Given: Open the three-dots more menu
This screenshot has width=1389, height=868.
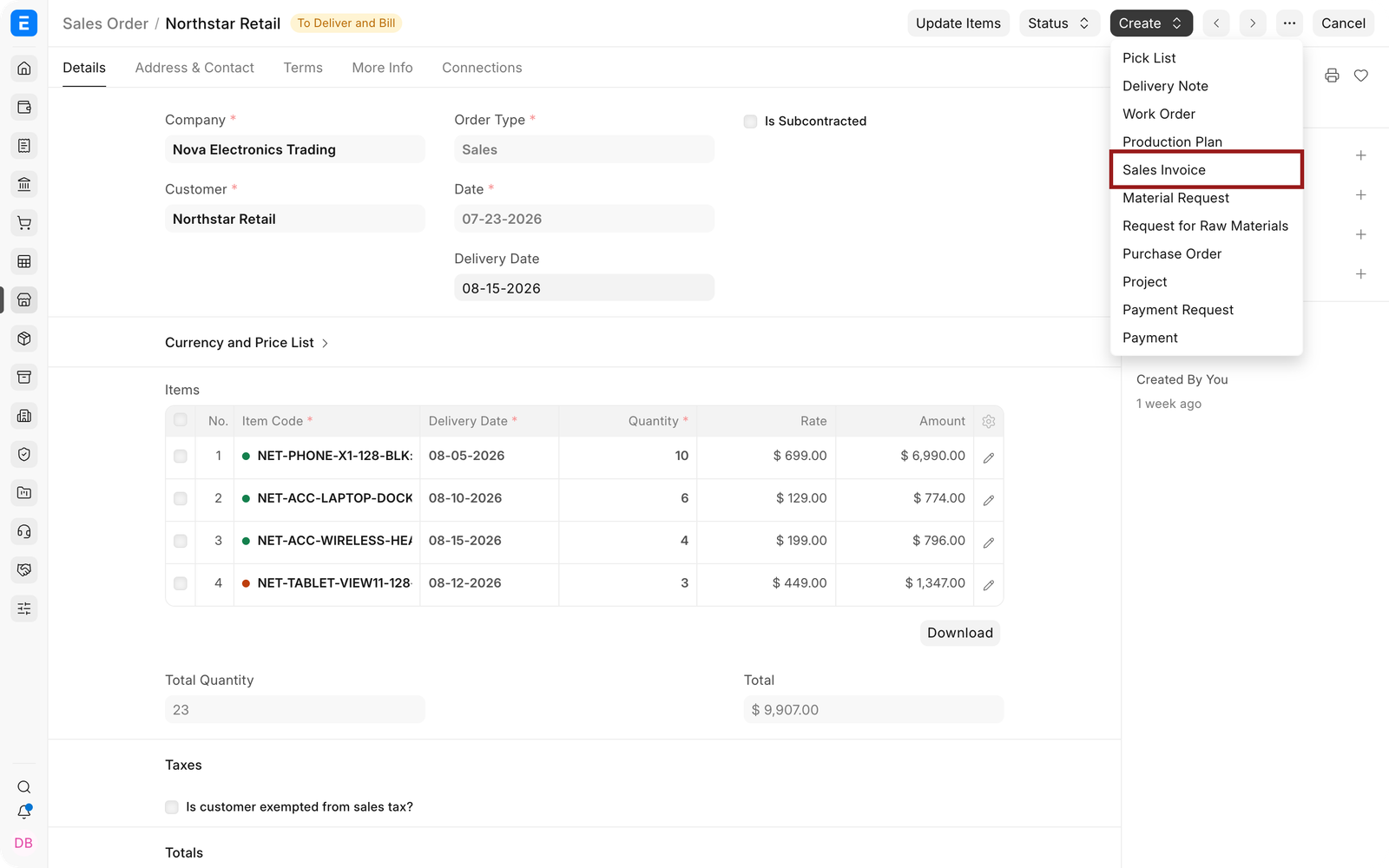Looking at the screenshot, I should tap(1290, 23).
